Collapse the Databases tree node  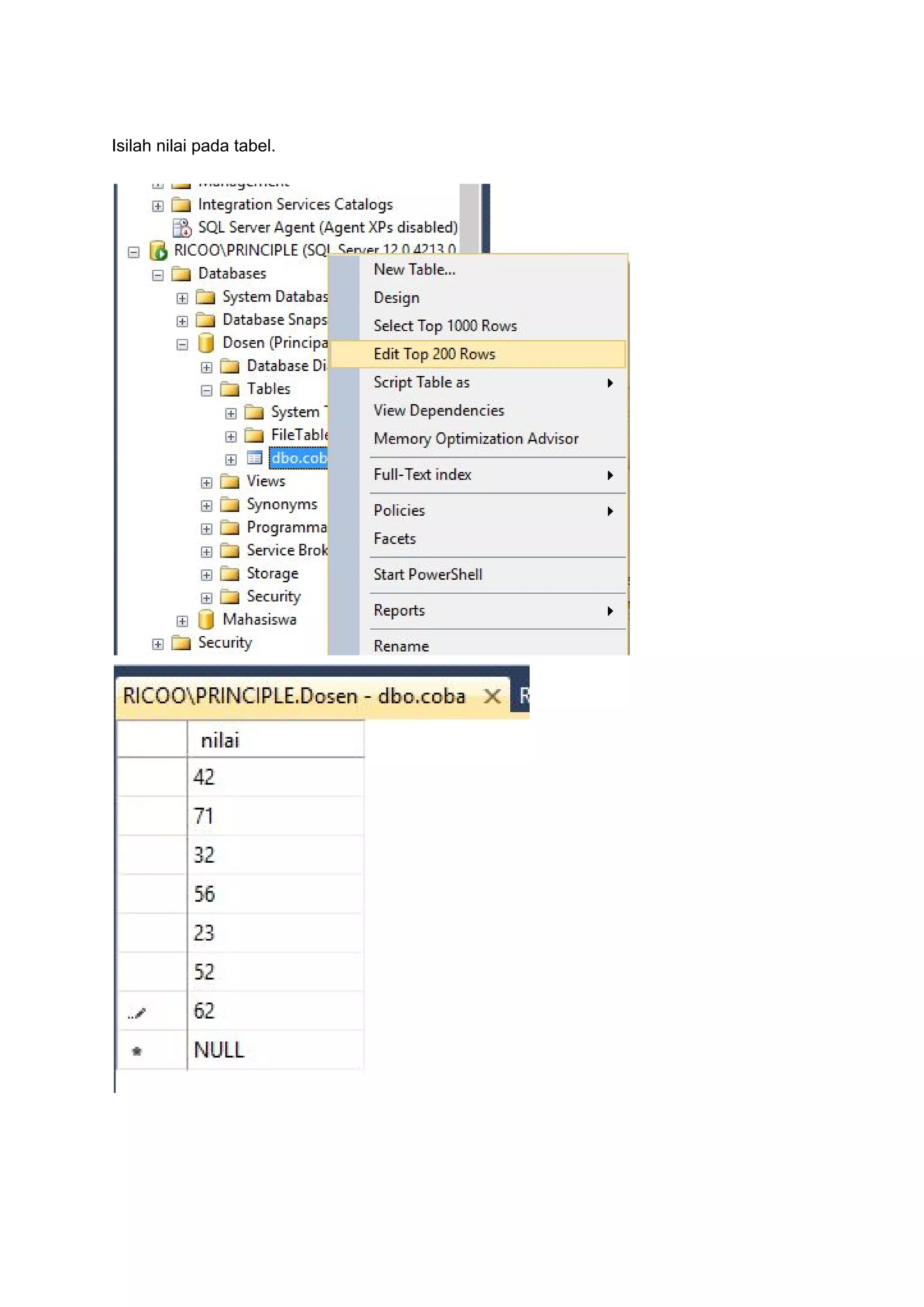tap(158, 276)
